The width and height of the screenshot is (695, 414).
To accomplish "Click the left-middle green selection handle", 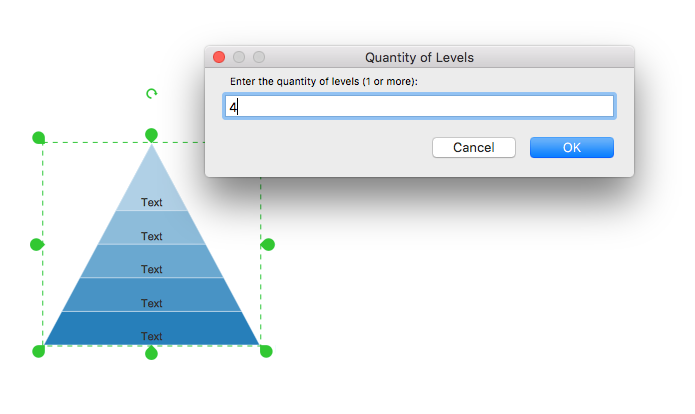I will tap(38, 244).
